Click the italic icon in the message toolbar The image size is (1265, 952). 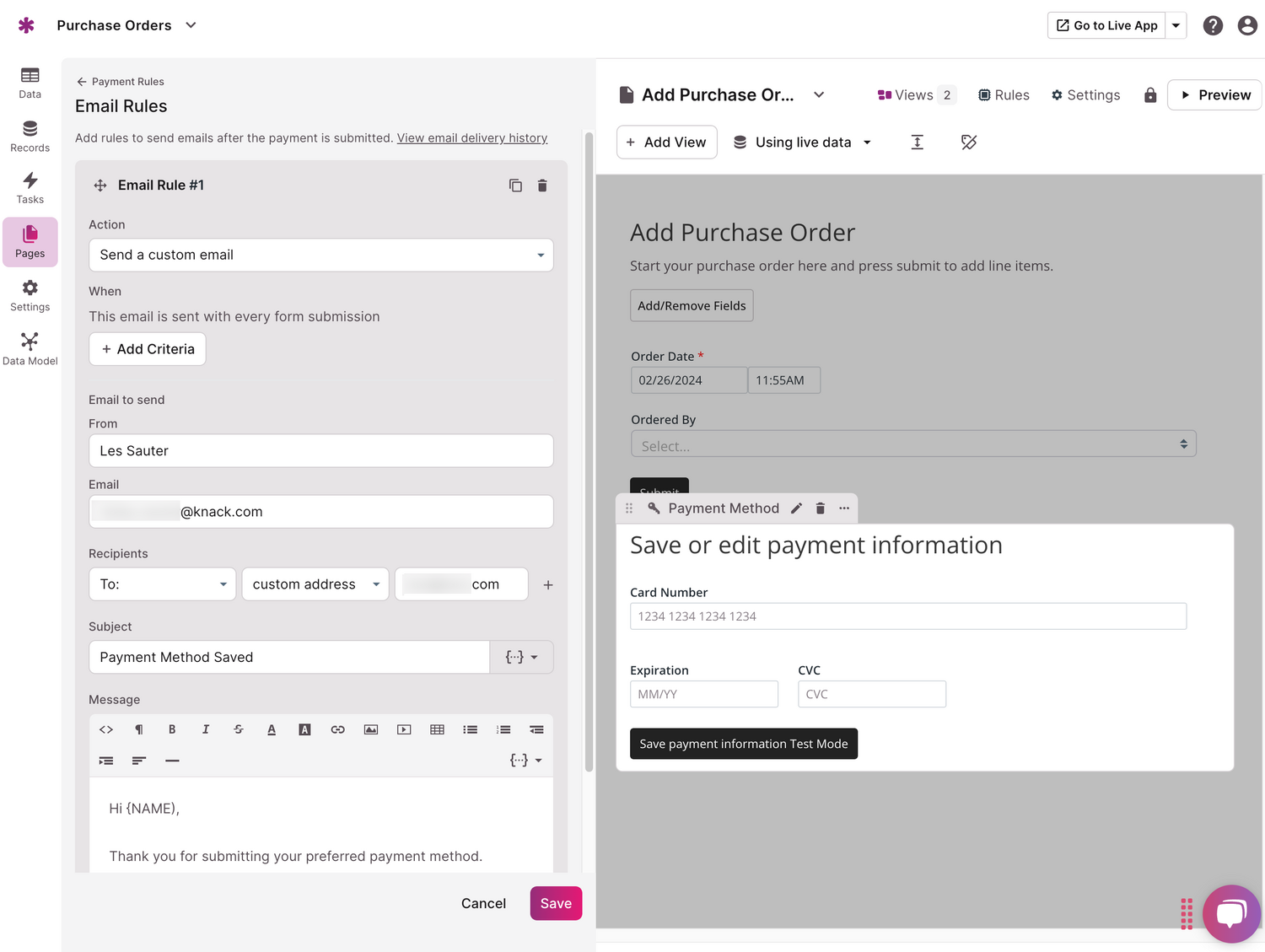(205, 729)
